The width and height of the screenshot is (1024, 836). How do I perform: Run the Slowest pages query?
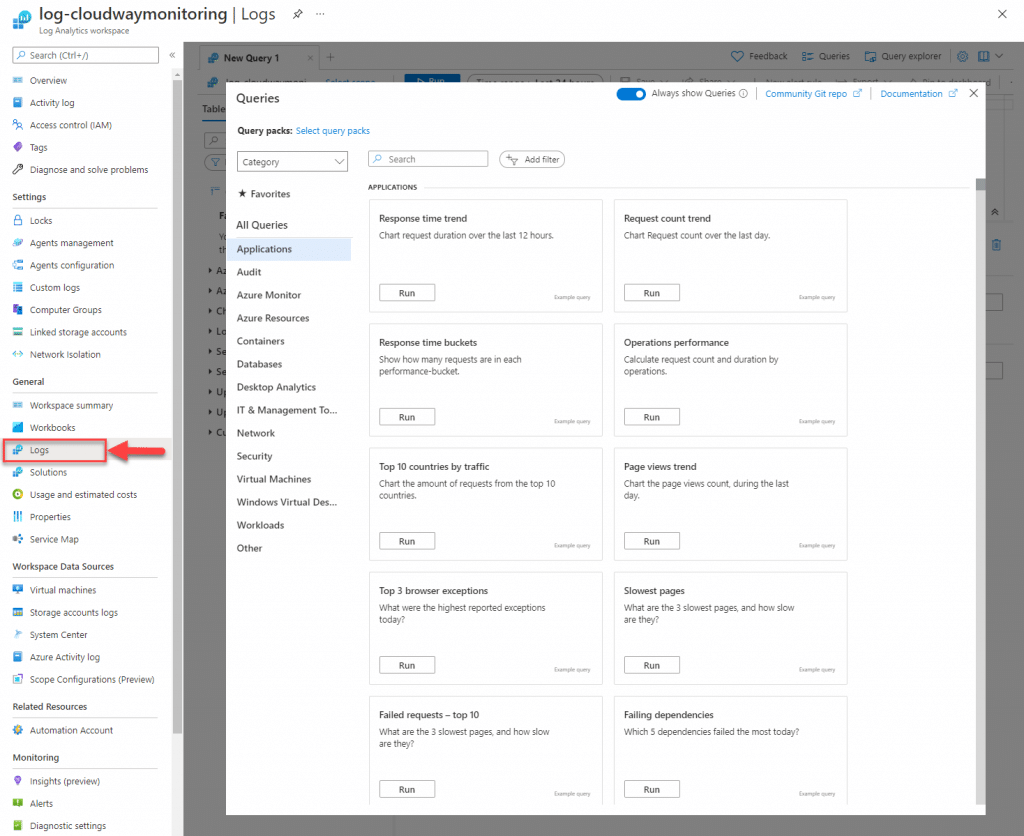pyautogui.click(x=652, y=665)
